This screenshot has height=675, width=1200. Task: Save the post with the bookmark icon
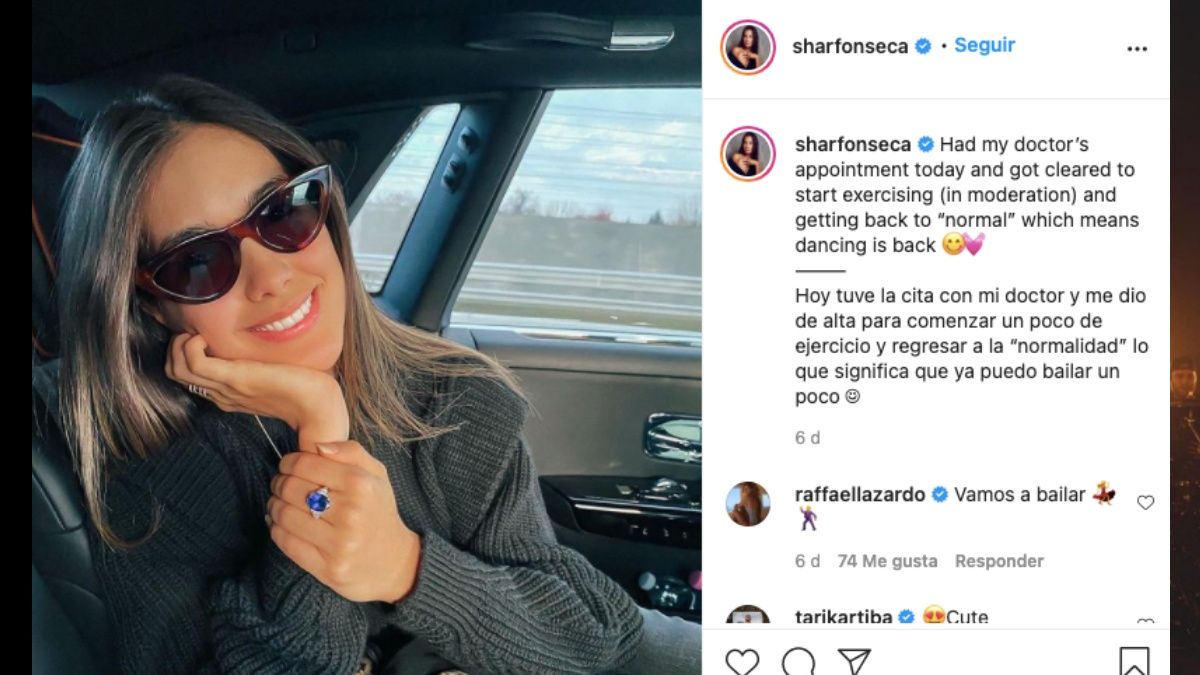coord(1133,661)
